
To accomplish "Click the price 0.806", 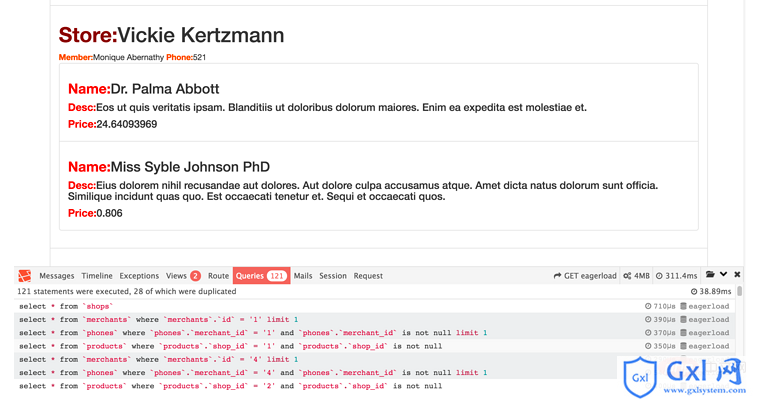I will (109, 213).
